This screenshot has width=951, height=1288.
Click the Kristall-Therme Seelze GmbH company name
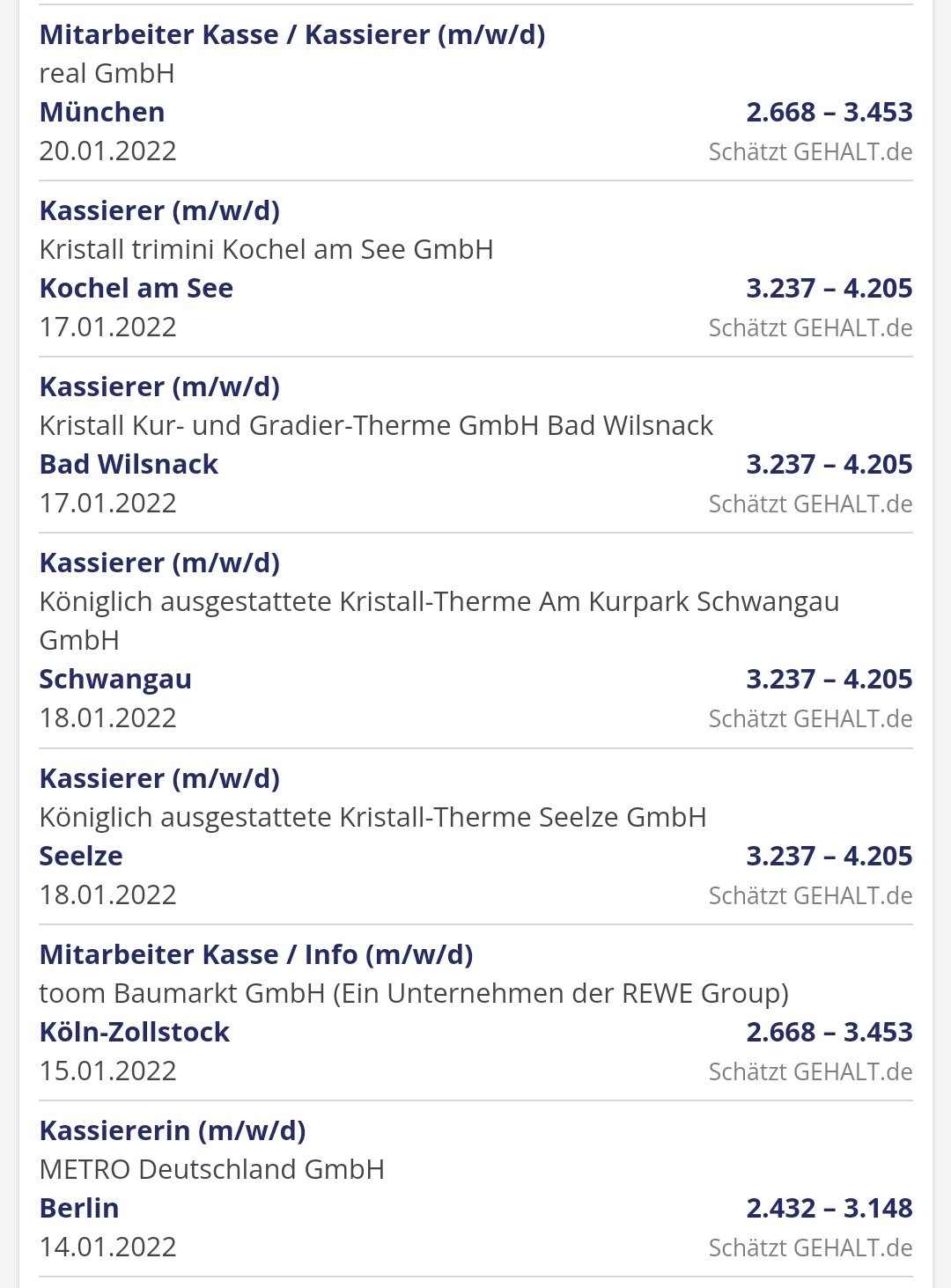[372, 817]
